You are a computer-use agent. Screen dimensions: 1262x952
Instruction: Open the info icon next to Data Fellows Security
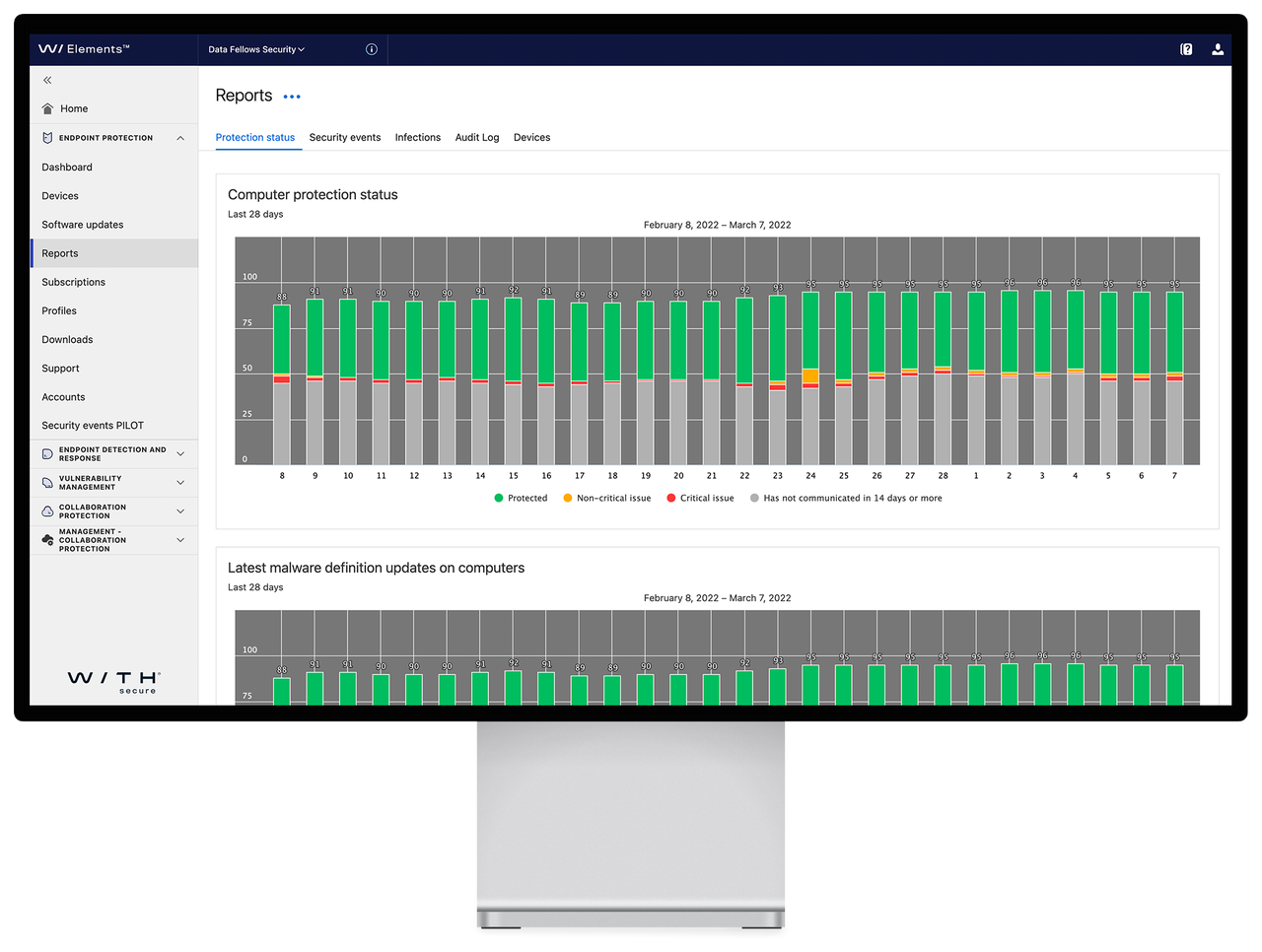(371, 48)
